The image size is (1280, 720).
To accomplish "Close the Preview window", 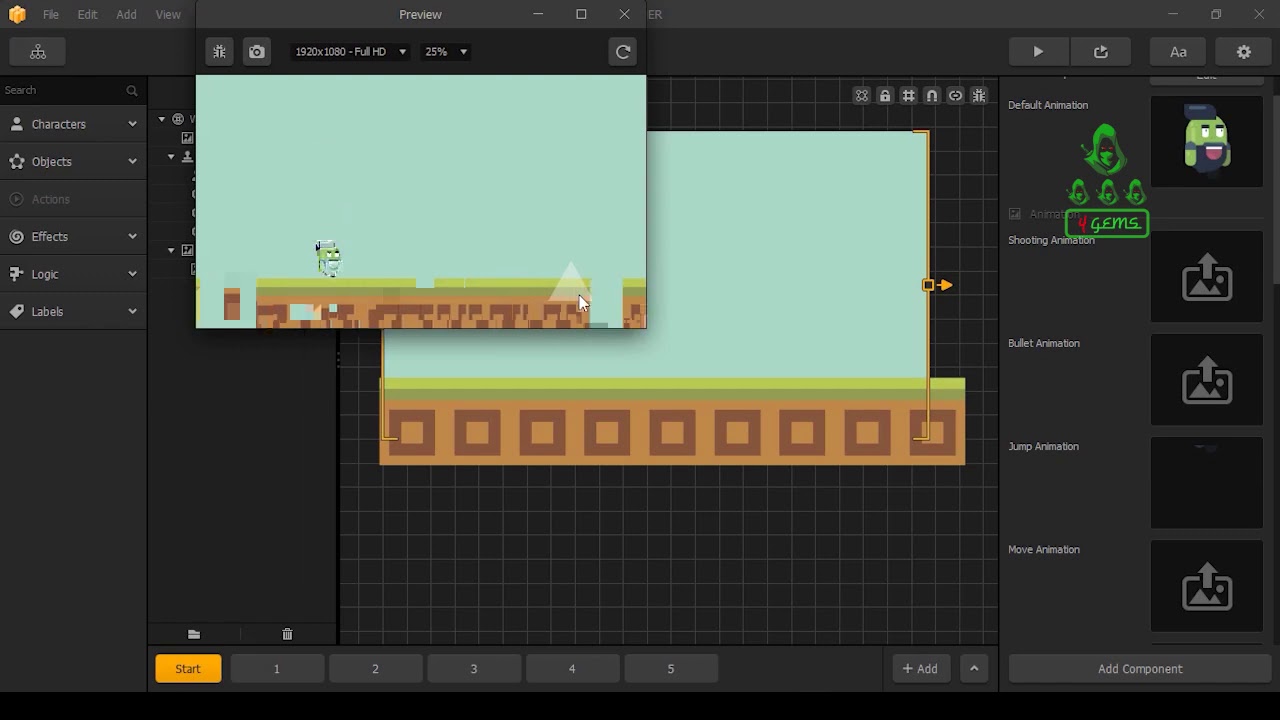I will click(625, 14).
